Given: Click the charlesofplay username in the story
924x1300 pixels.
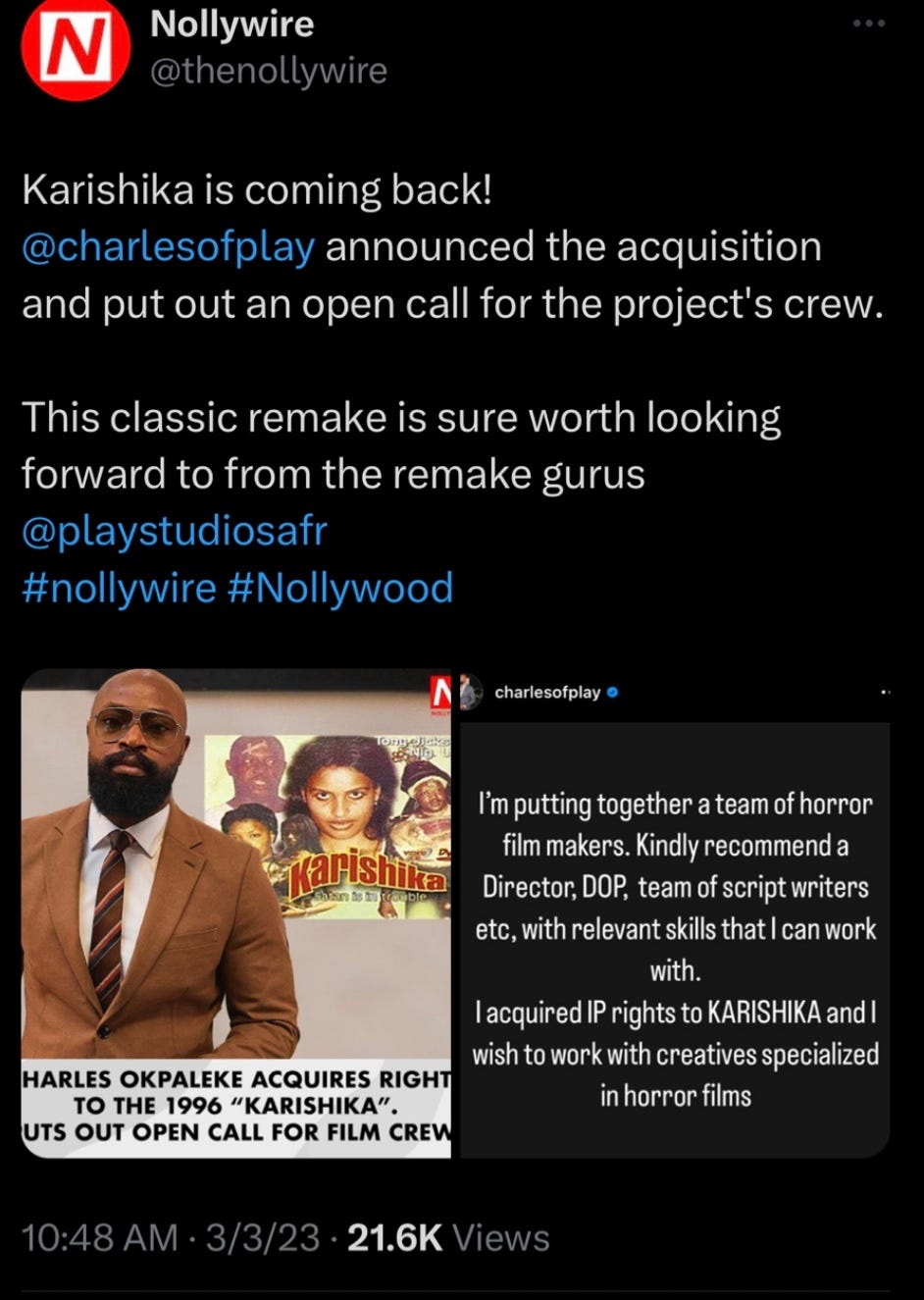Looking at the screenshot, I should (x=547, y=693).
